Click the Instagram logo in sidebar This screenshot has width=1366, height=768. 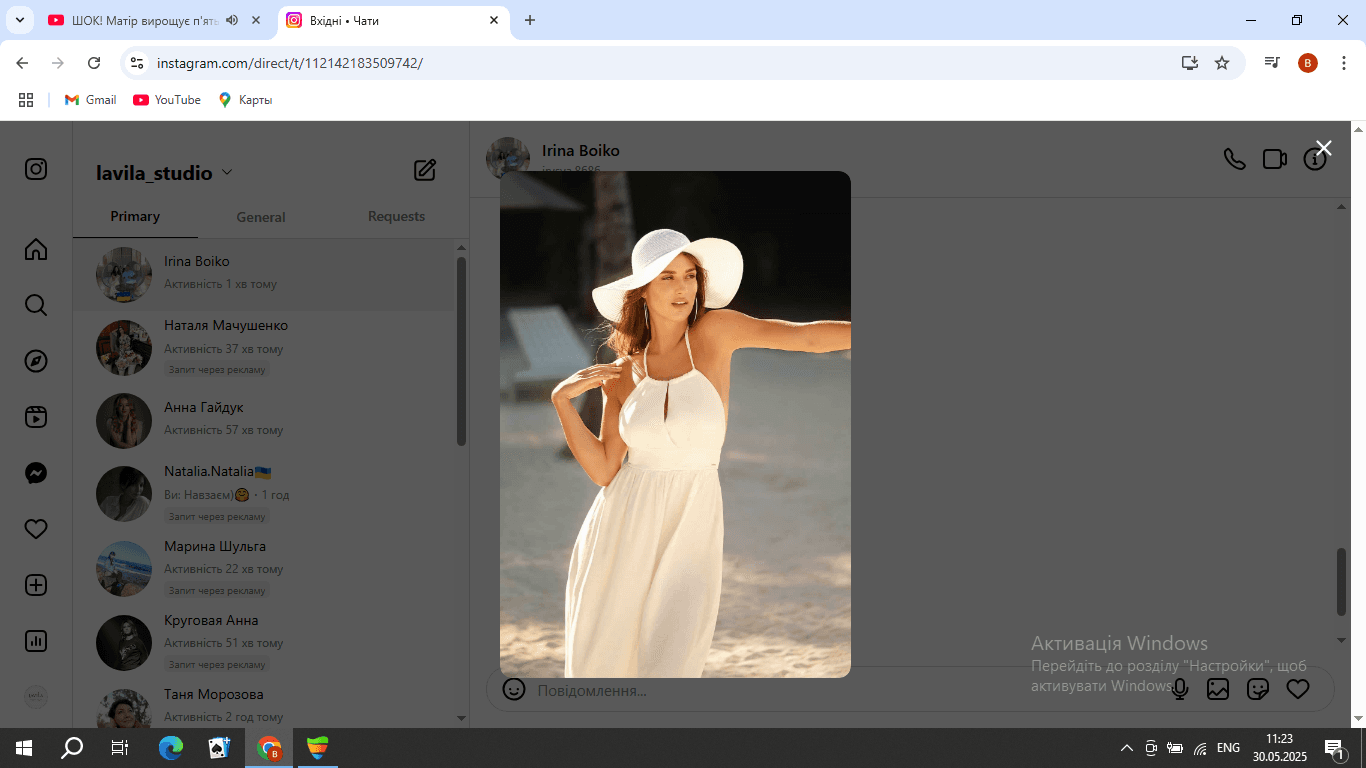click(36, 169)
